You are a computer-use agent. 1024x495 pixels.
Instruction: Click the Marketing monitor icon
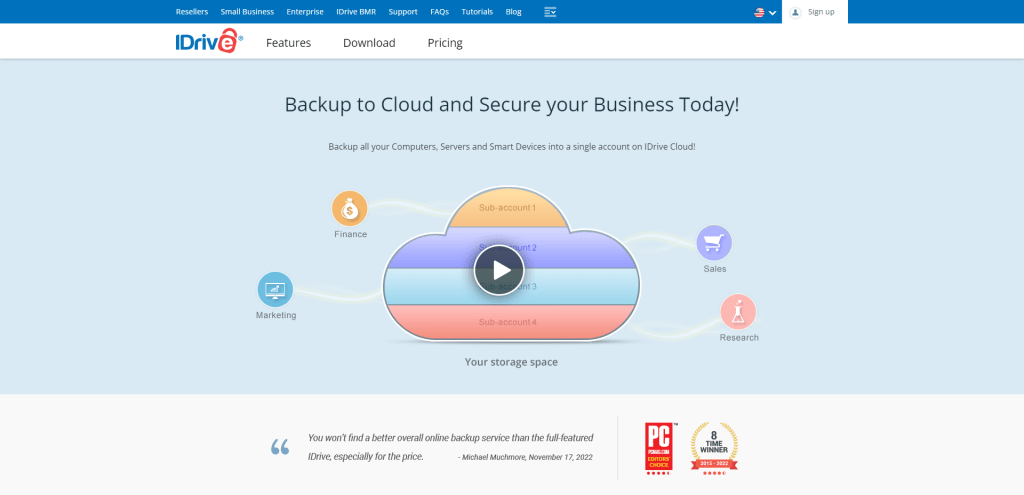tap(275, 289)
